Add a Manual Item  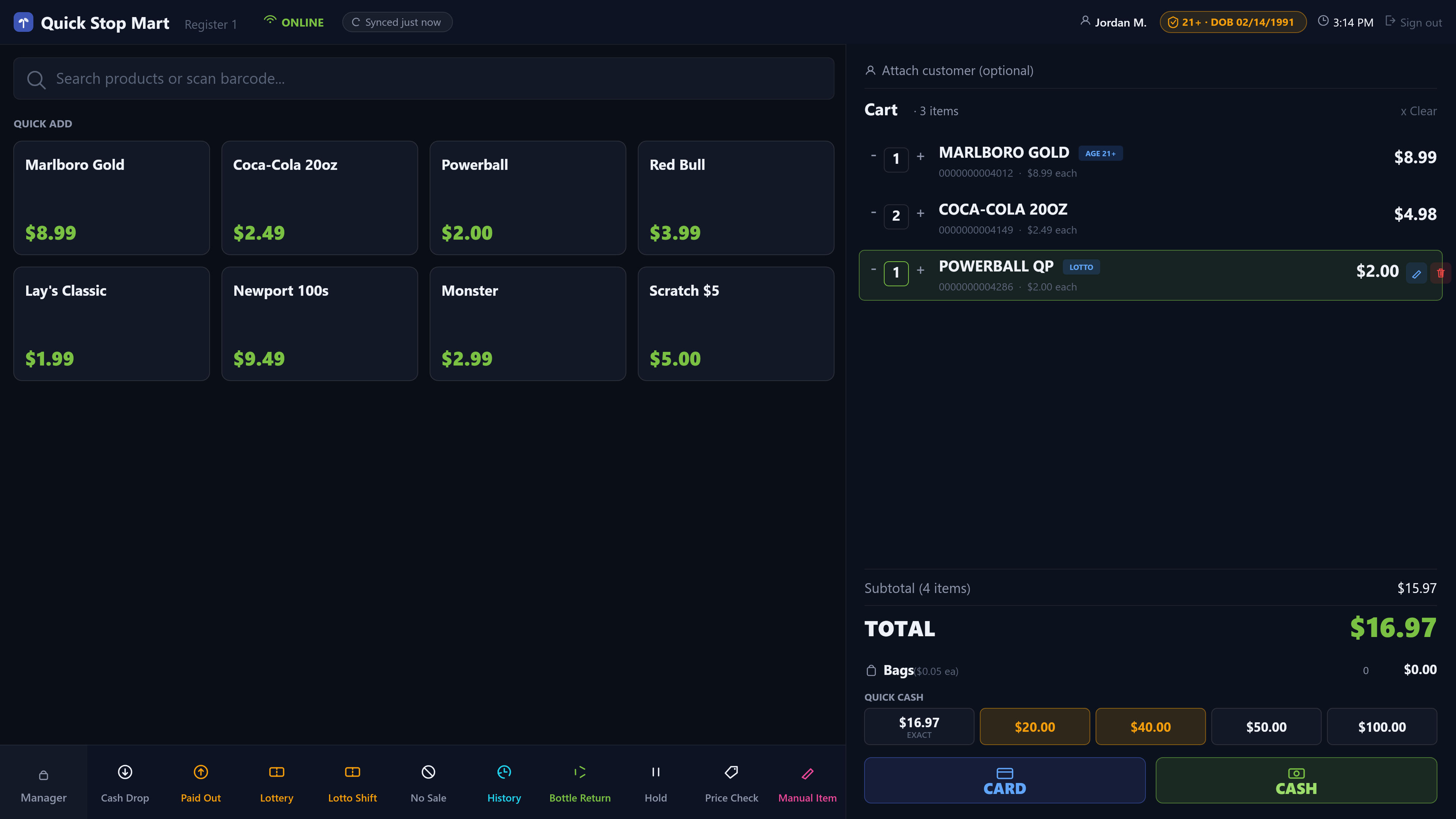807,783
